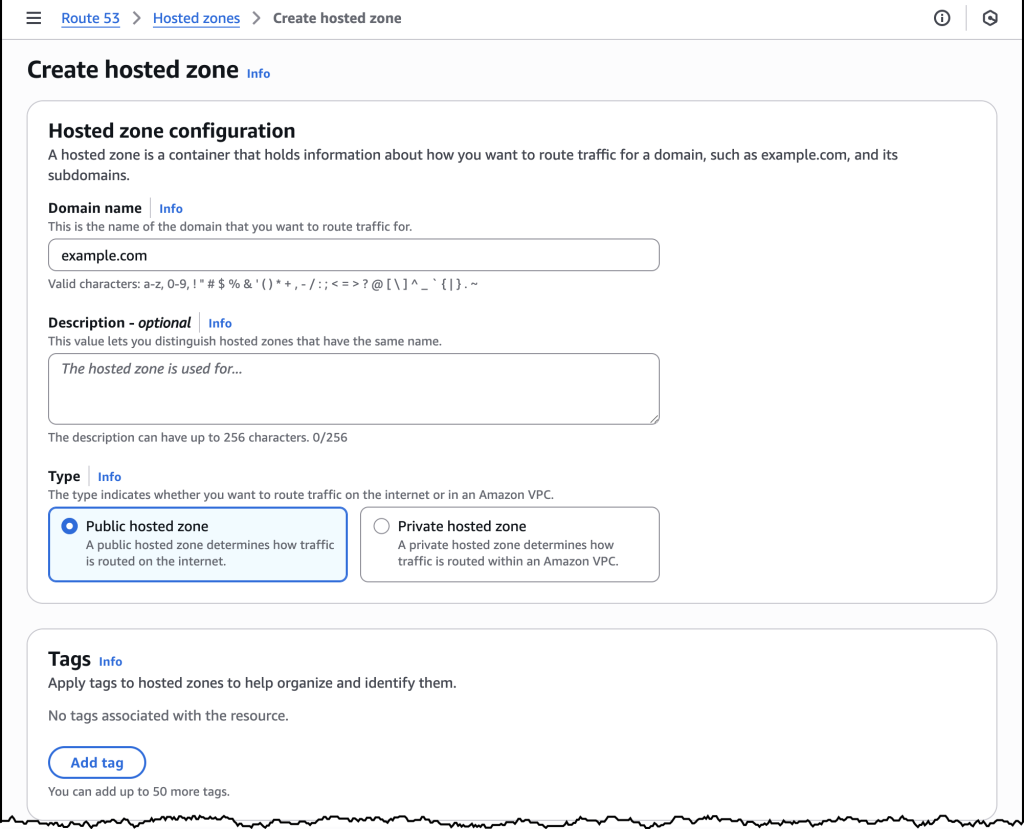Viewport: 1024px width, 829px height.
Task: Click the breadcrumb chevron after Hosted zones
Action: click(x=256, y=18)
